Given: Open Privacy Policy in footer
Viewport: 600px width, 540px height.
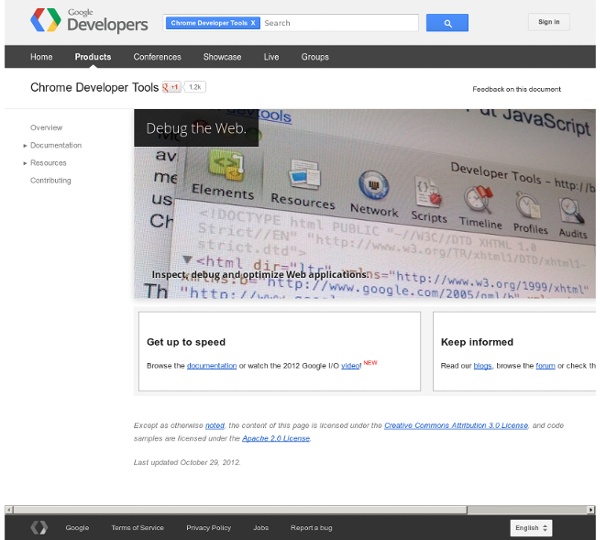Looking at the screenshot, I should pyautogui.click(x=209, y=528).
